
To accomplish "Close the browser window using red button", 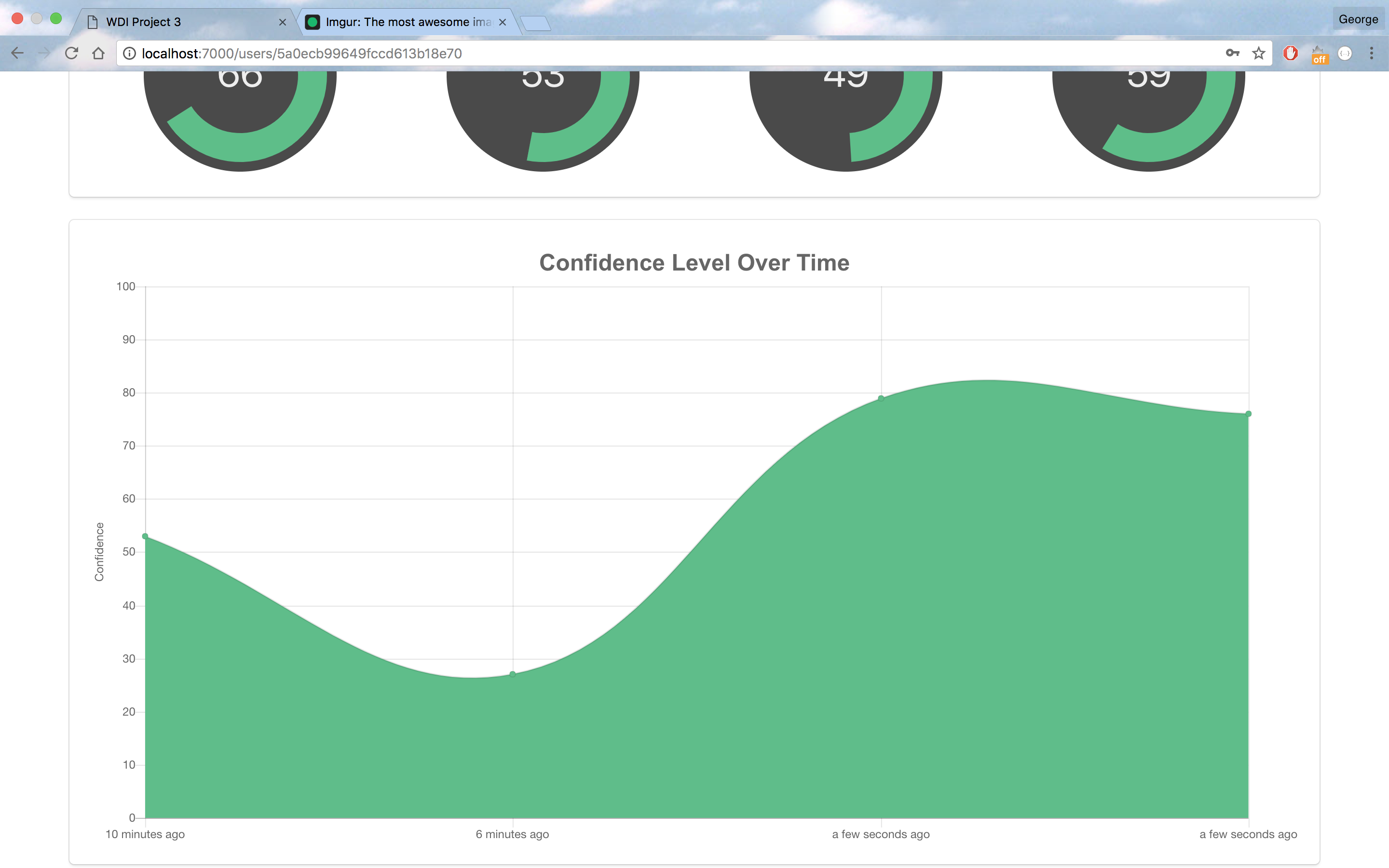I will (x=17, y=18).
